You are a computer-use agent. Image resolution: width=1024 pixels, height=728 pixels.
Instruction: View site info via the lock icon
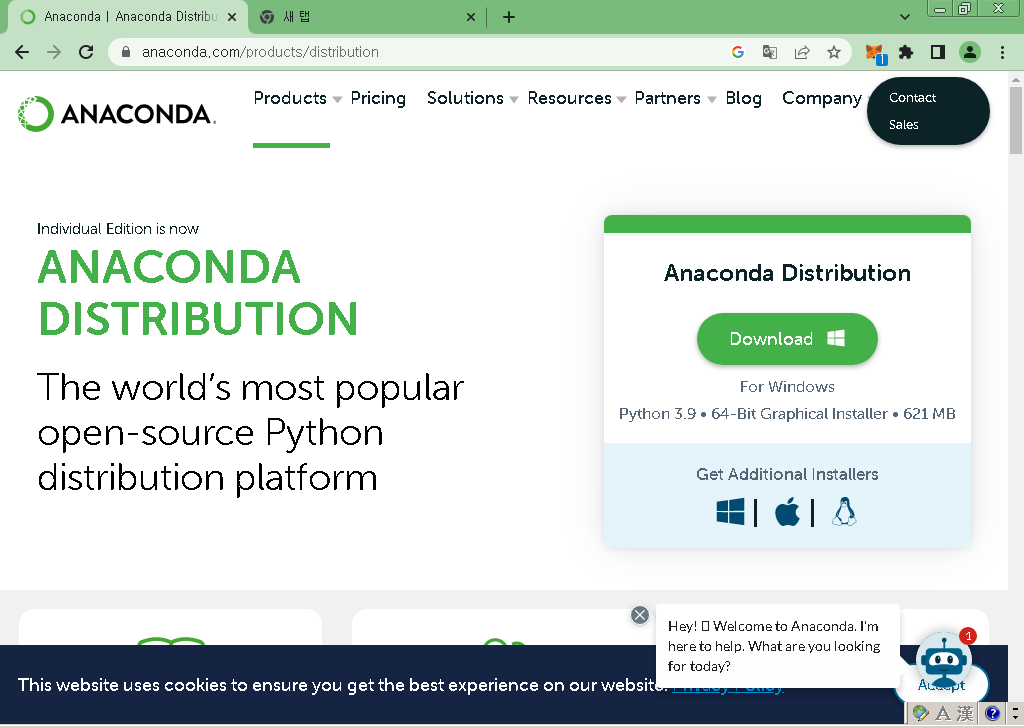pyautogui.click(x=126, y=52)
